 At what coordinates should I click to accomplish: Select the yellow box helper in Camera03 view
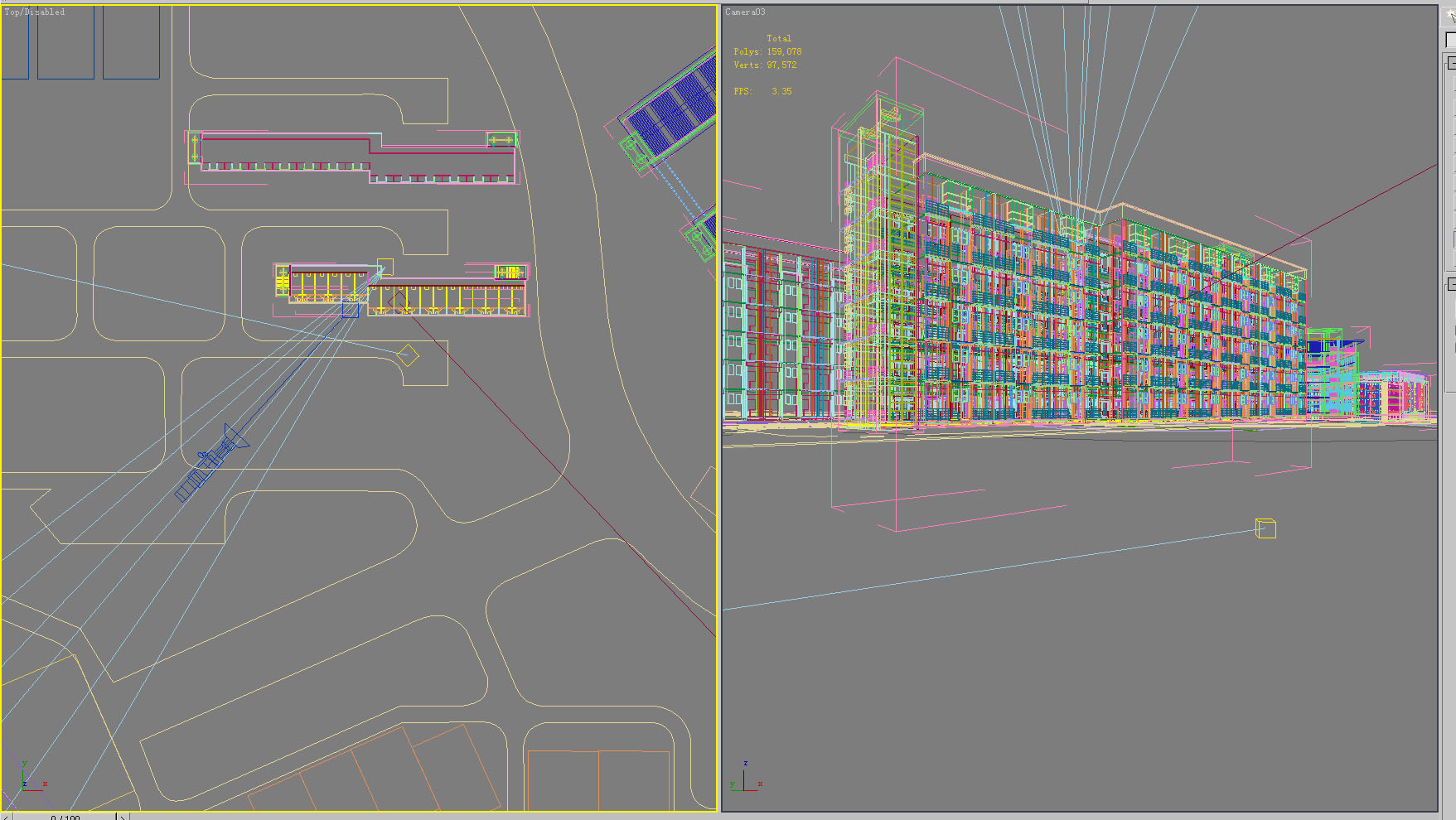(x=1265, y=528)
